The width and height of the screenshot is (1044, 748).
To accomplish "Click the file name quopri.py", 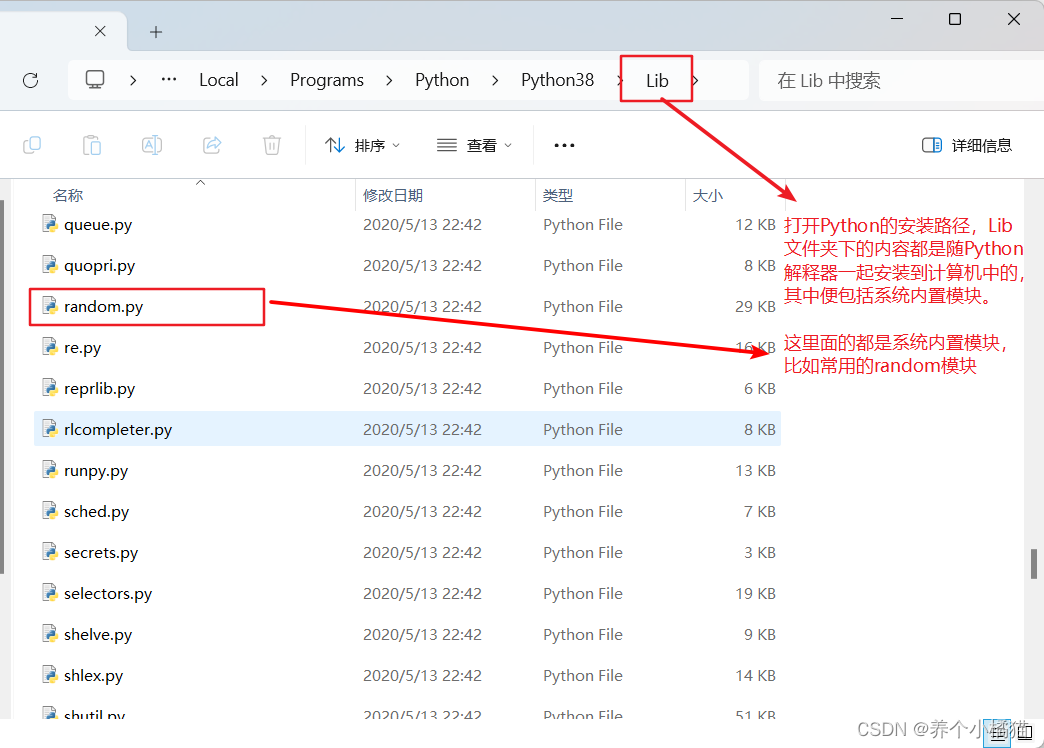I will [x=99, y=266].
